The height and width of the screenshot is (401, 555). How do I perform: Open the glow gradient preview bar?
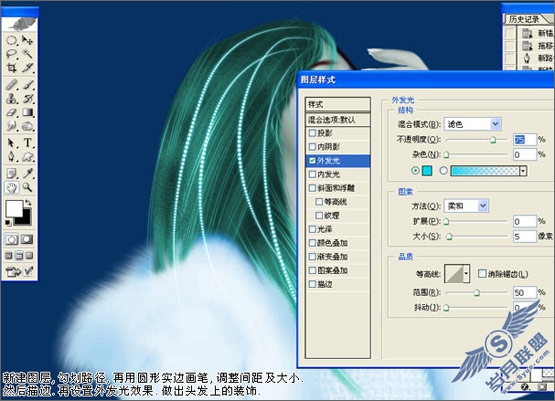pyautogui.click(x=485, y=171)
